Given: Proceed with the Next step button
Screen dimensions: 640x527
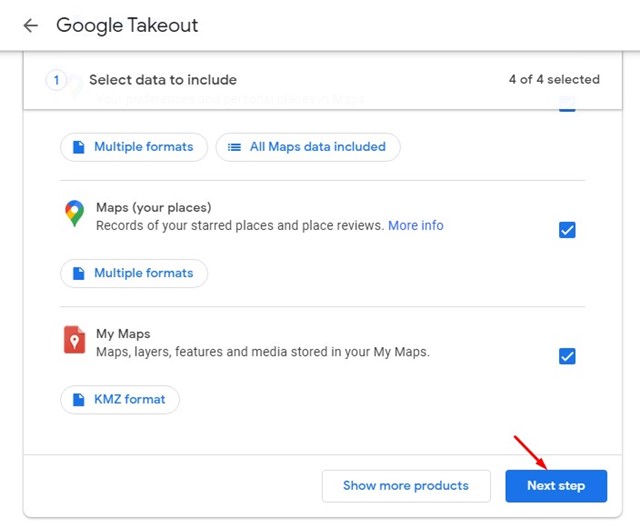Looking at the screenshot, I should [x=556, y=486].
